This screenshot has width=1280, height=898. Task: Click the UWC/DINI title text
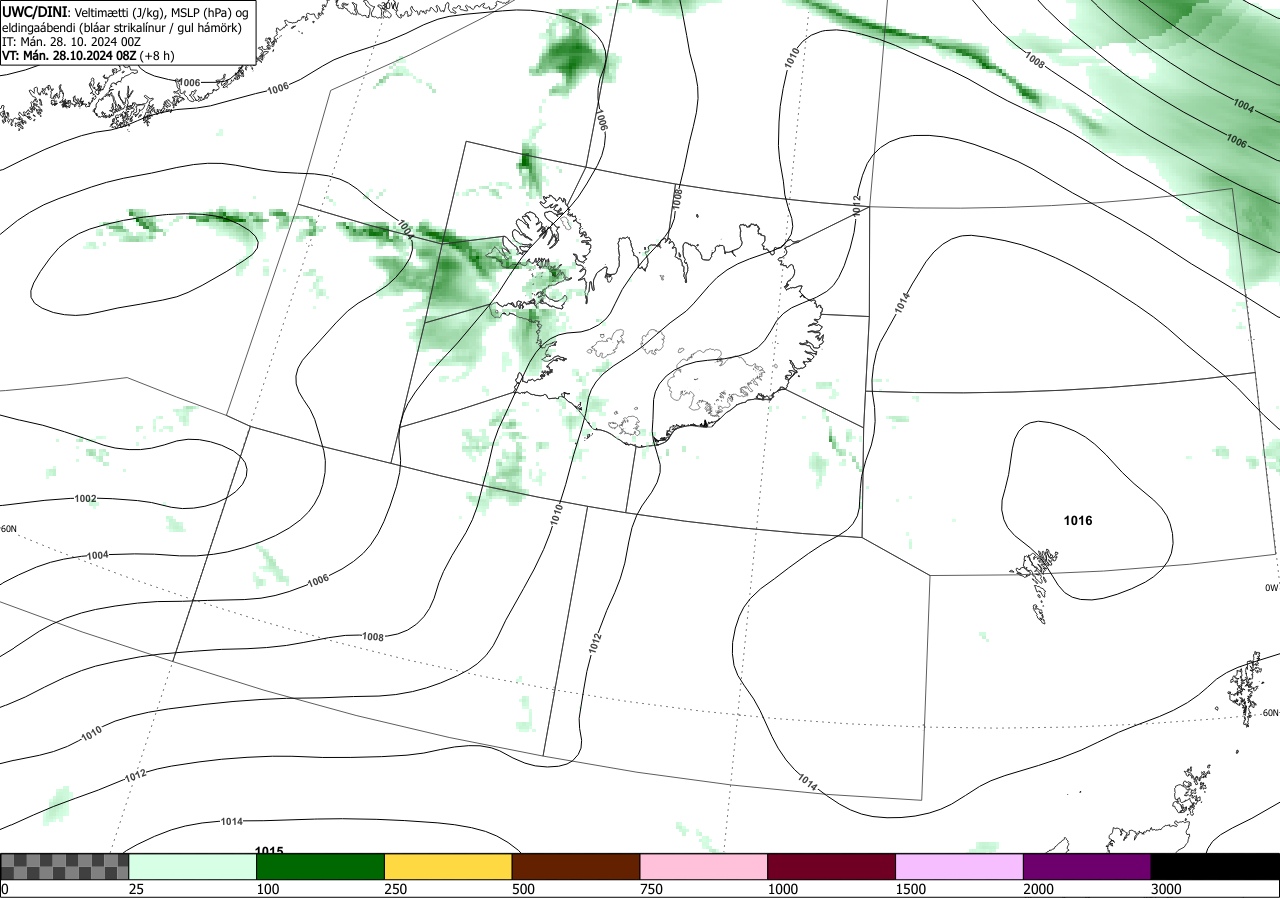coord(34,11)
